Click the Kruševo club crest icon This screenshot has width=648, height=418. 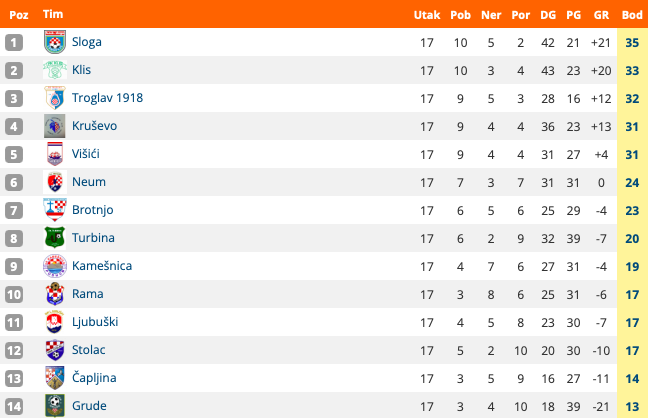pos(55,126)
